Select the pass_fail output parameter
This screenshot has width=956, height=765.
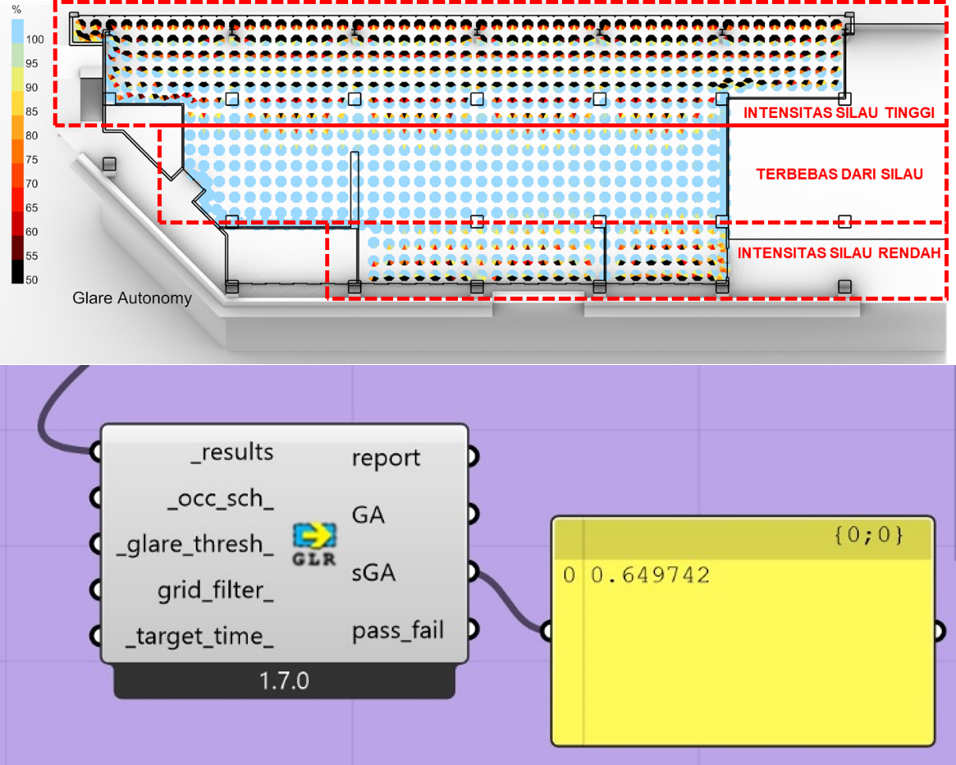click(x=398, y=631)
